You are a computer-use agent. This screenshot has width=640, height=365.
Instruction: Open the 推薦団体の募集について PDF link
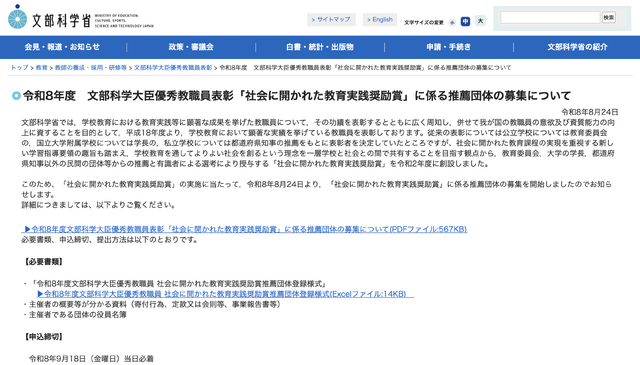click(x=244, y=229)
